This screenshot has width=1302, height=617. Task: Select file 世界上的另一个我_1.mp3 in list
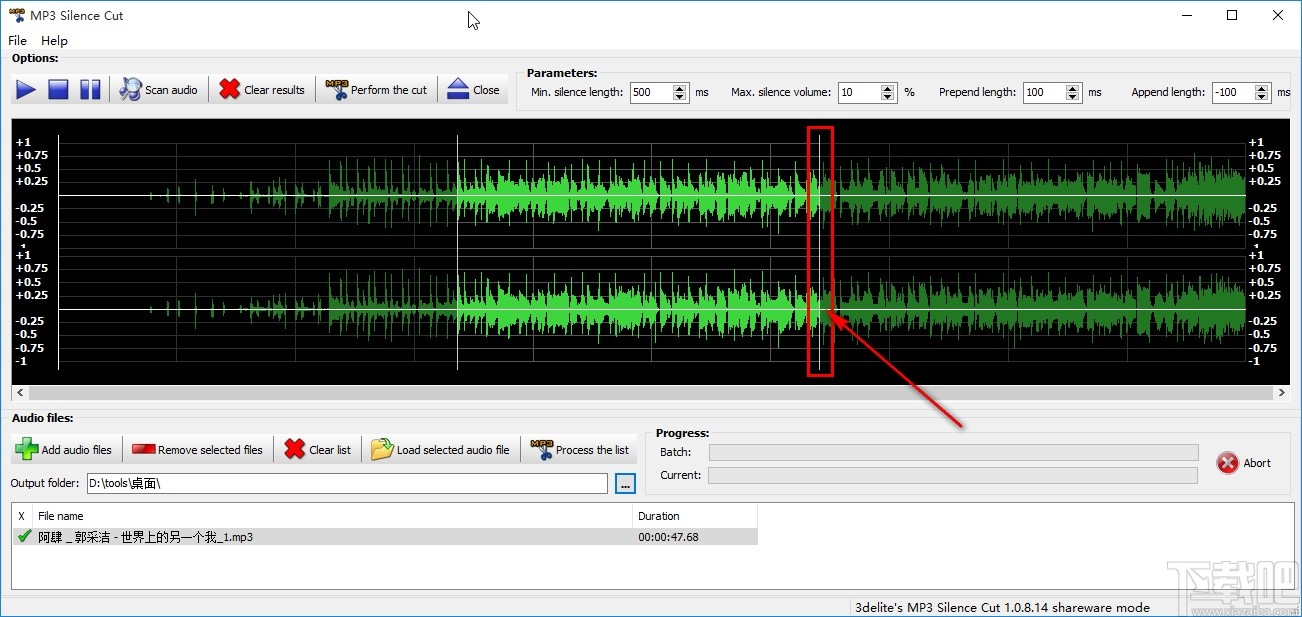click(x=145, y=537)
